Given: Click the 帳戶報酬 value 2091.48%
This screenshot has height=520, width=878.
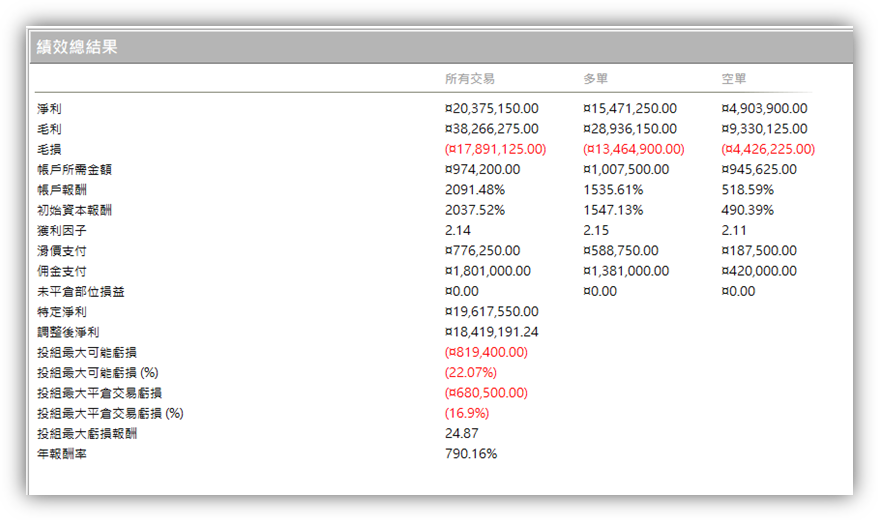Looking at the screenshot, I should (x=475, y=190).
